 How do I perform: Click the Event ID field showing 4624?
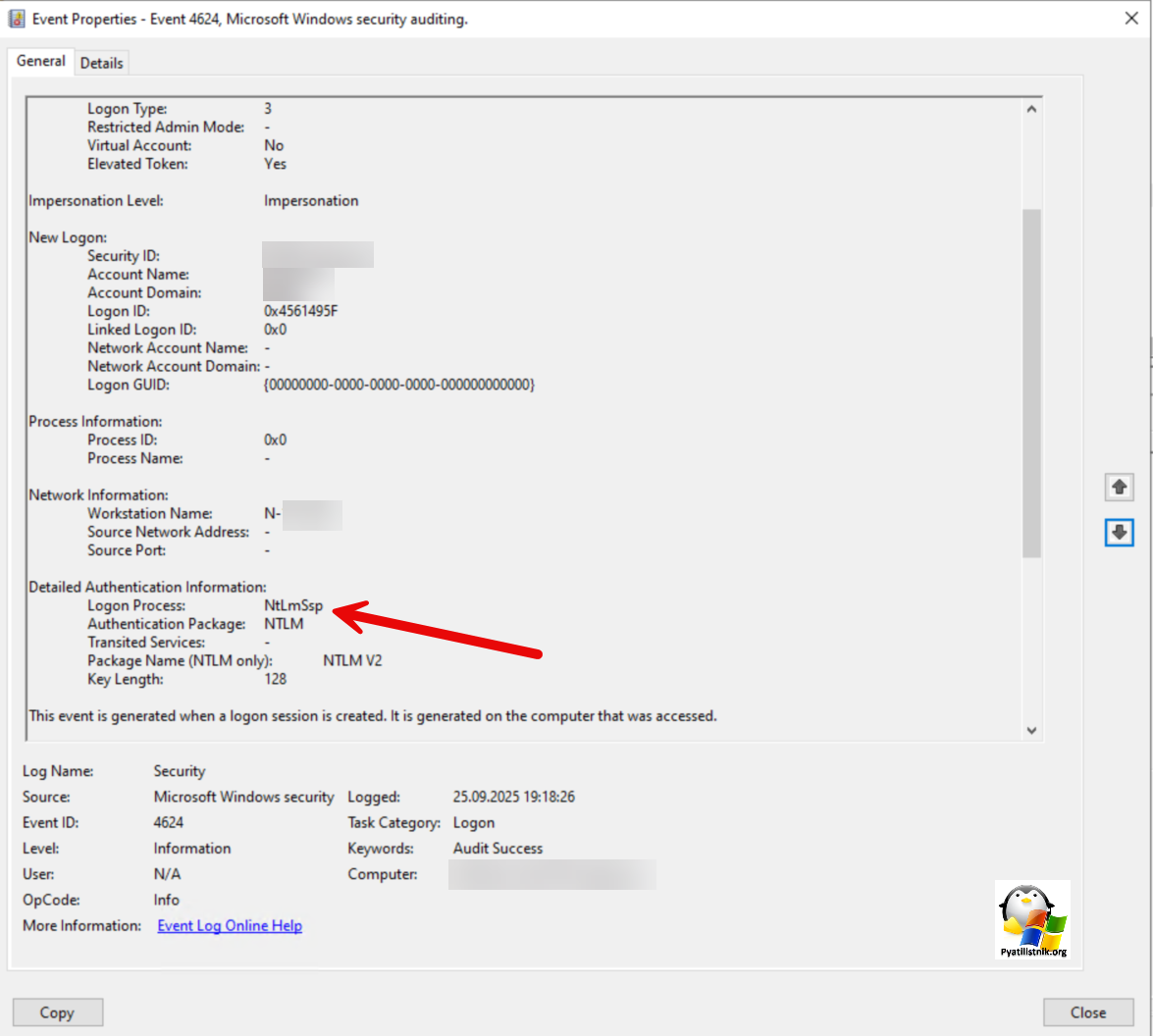click(168, 822)
